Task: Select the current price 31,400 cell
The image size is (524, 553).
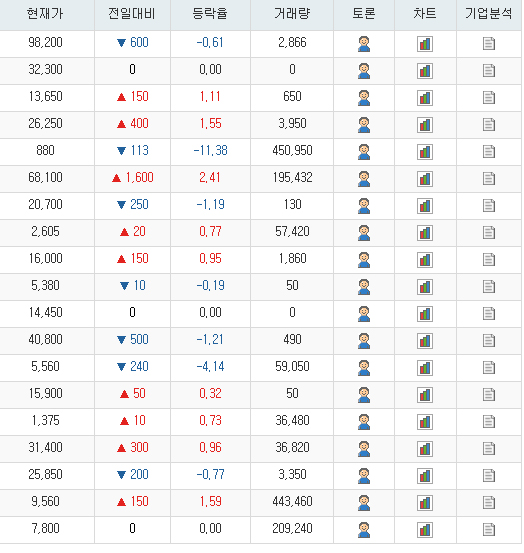Action: pyautogui.click(x=45, y=448)
